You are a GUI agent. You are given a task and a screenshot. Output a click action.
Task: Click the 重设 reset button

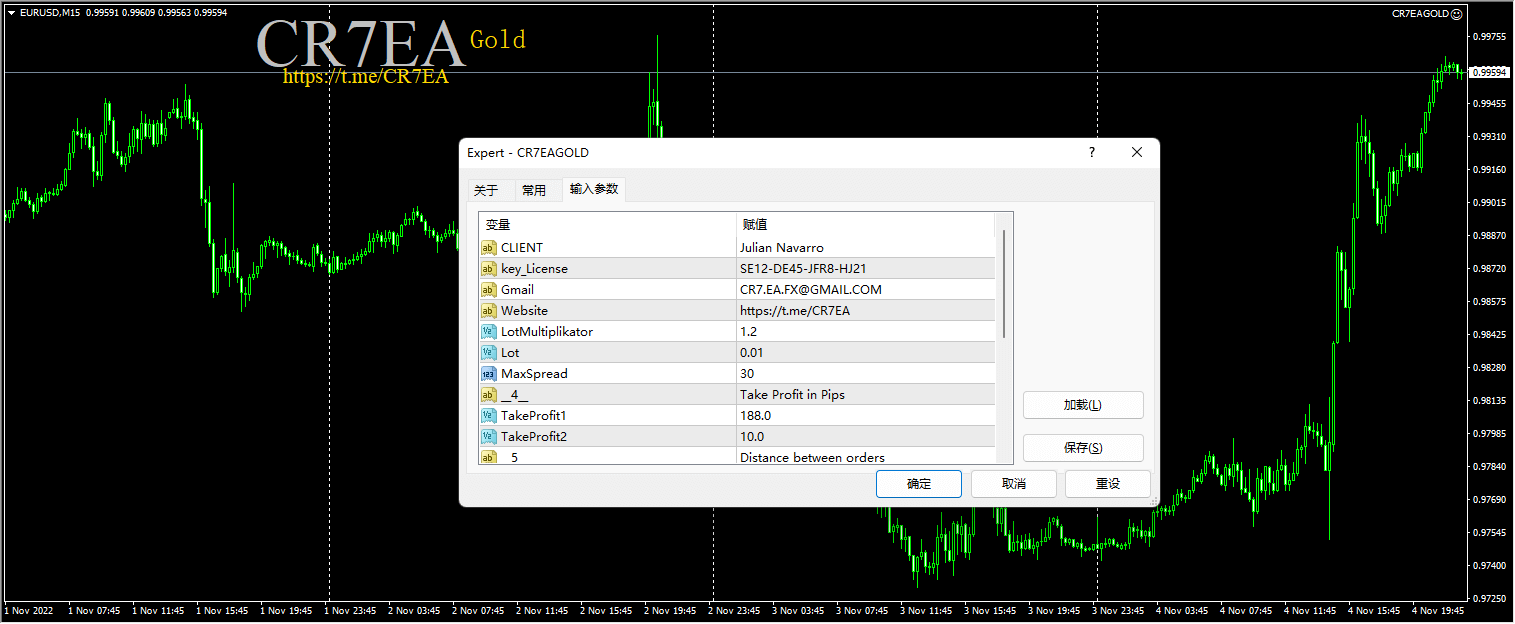1107,484
